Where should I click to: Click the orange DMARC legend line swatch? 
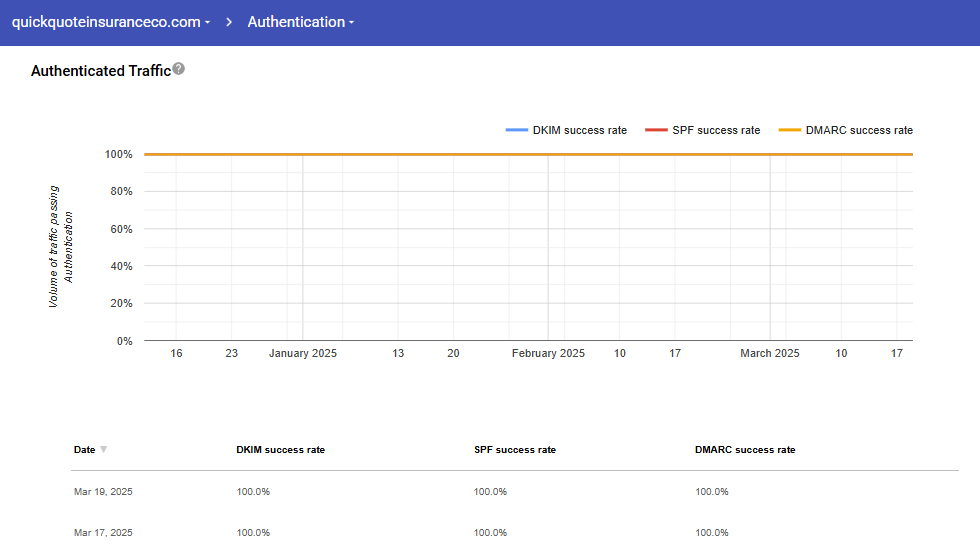click(x=790, y=130)
